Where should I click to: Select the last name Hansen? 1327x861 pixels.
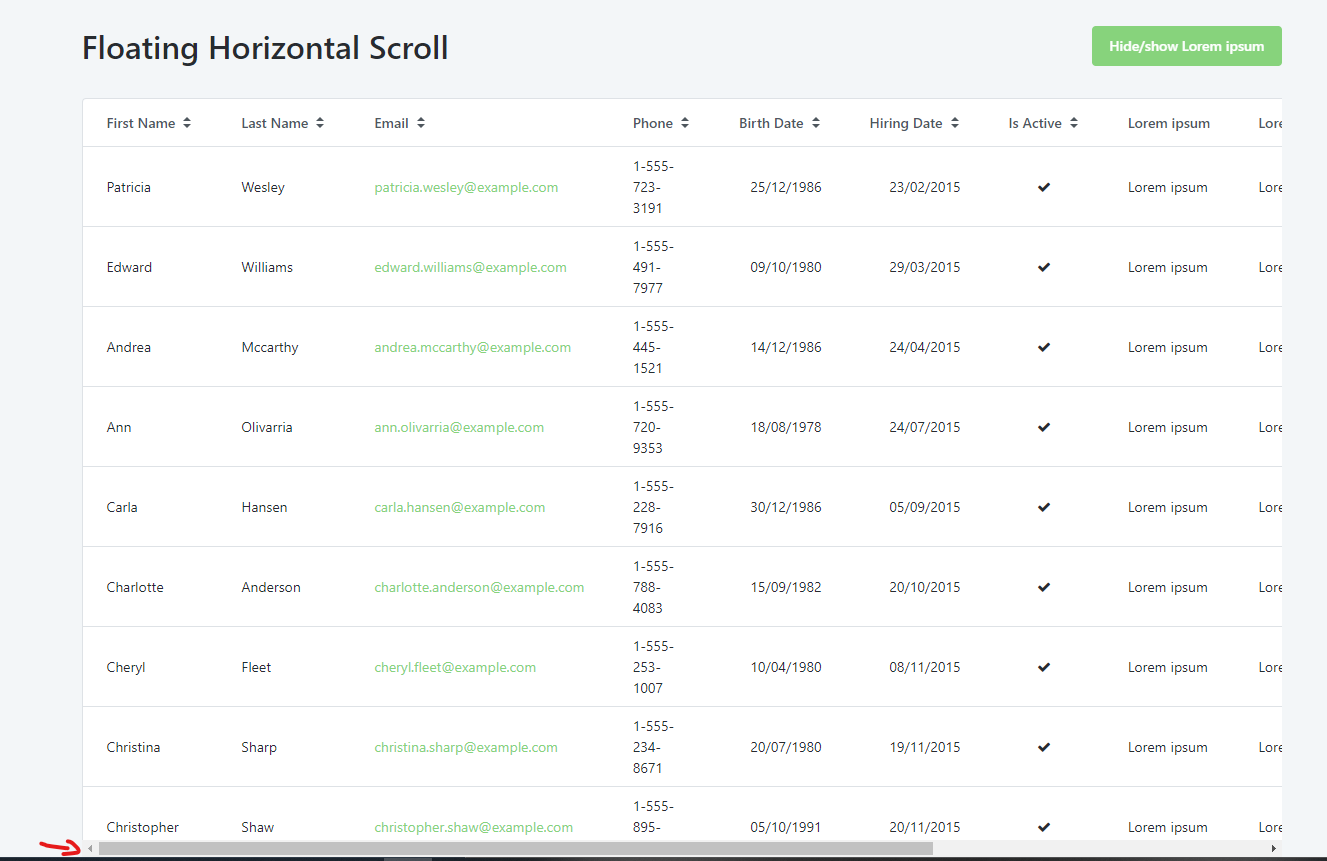[264, 507]
